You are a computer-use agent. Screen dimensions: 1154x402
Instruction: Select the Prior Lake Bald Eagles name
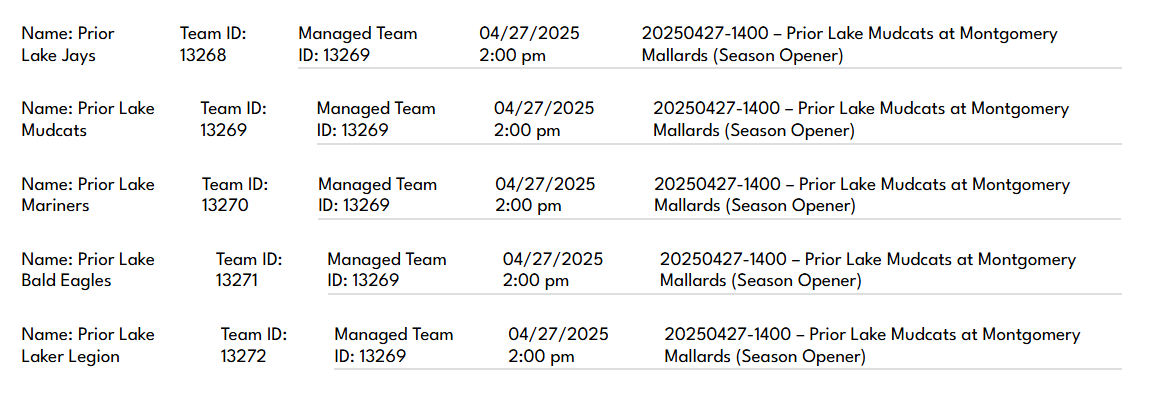pyautogui.click(x=88, y=269)
